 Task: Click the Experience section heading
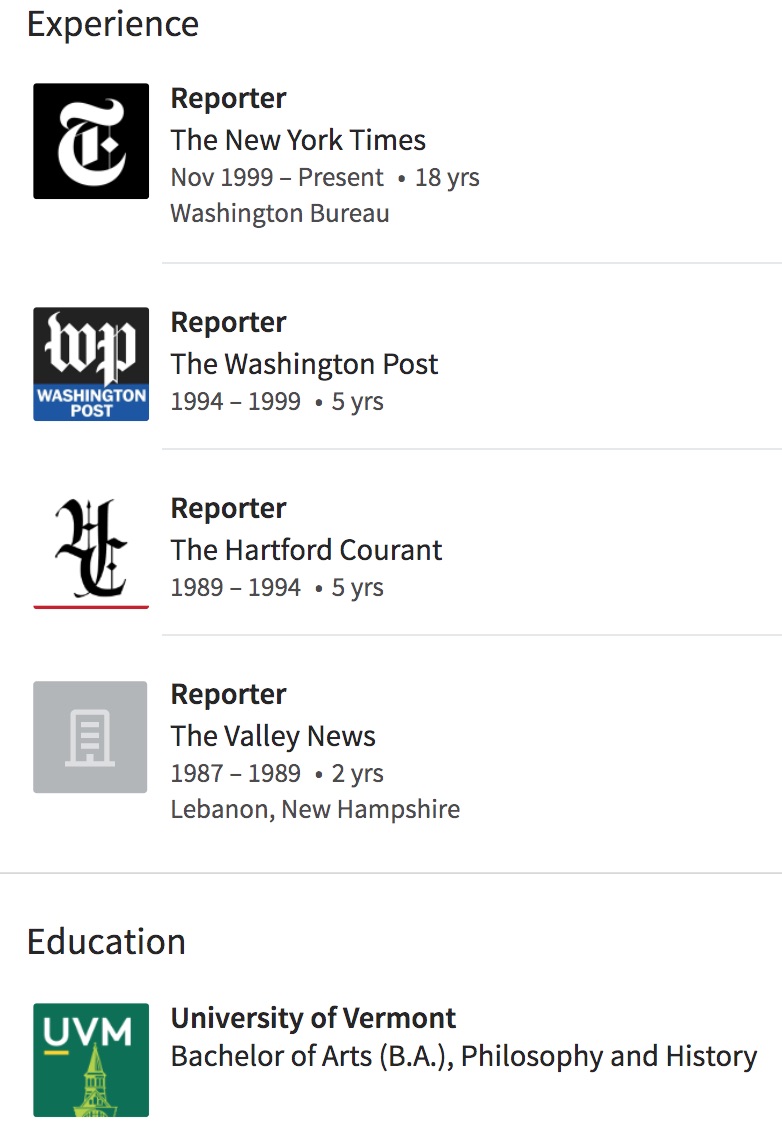[113, 24]
